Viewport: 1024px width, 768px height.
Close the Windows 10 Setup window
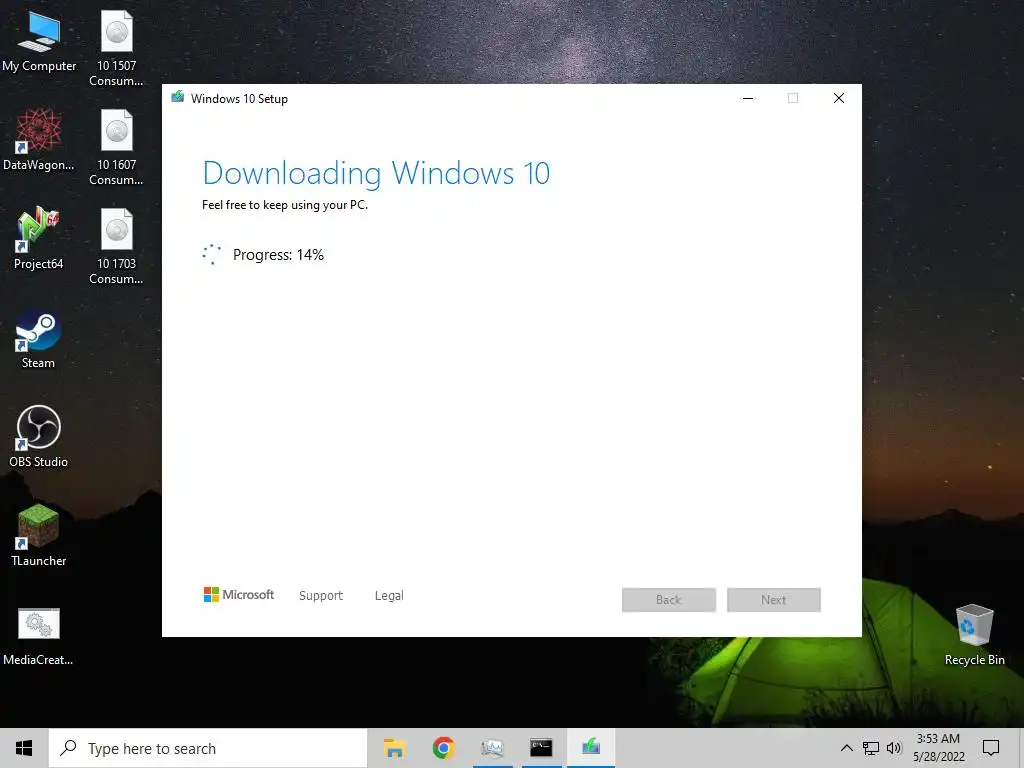(x=839, y=98)
